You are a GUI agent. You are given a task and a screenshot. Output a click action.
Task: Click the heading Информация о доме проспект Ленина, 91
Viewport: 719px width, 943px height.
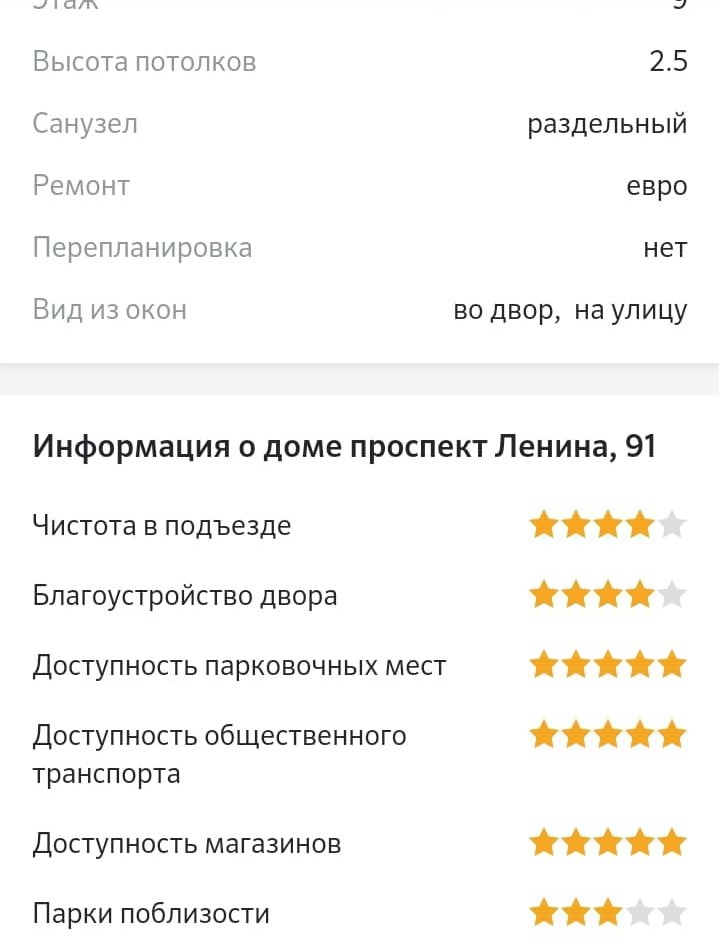tap(344, 446)
